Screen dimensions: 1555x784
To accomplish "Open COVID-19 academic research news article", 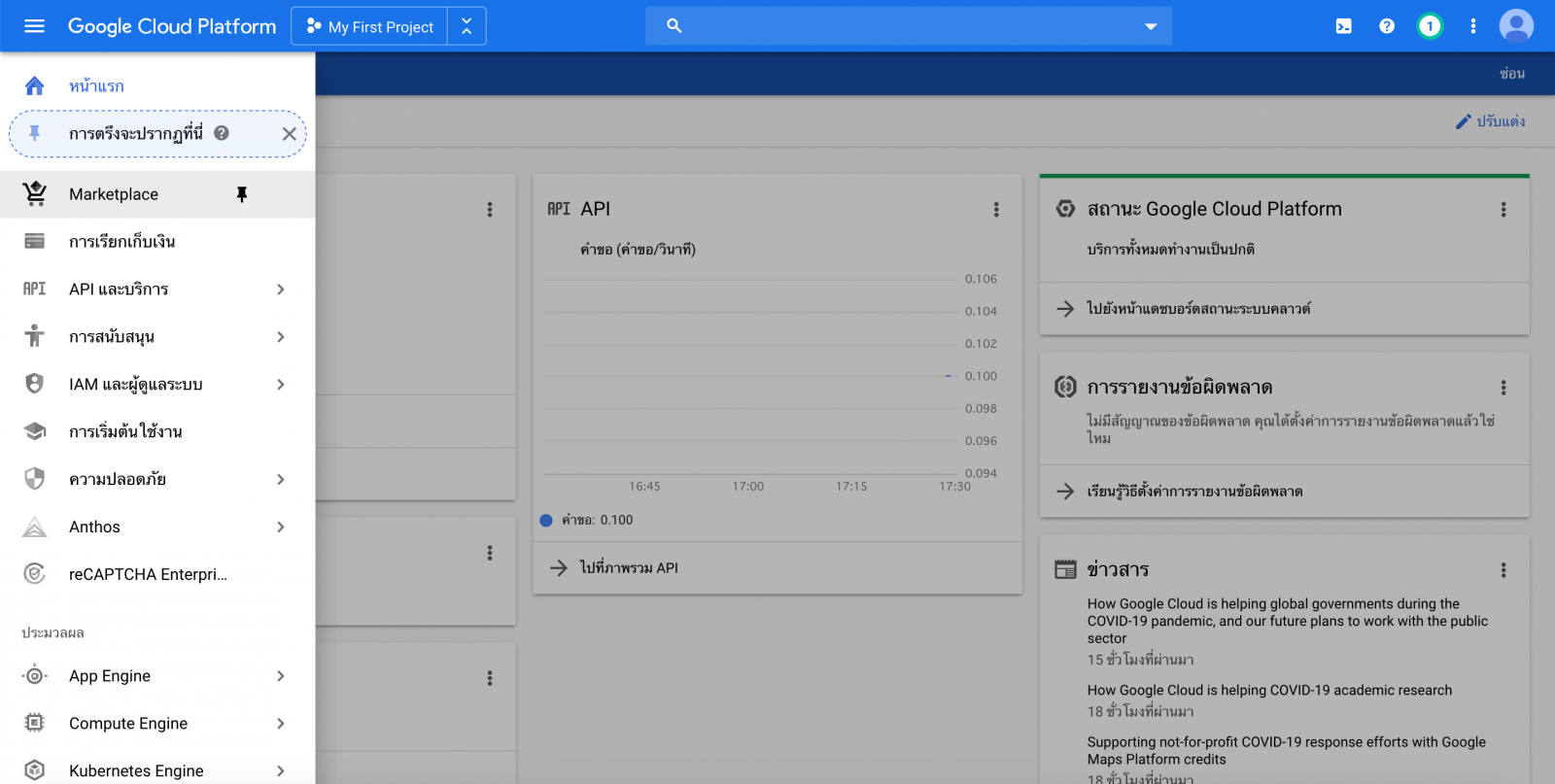I will pos(1269,690).
